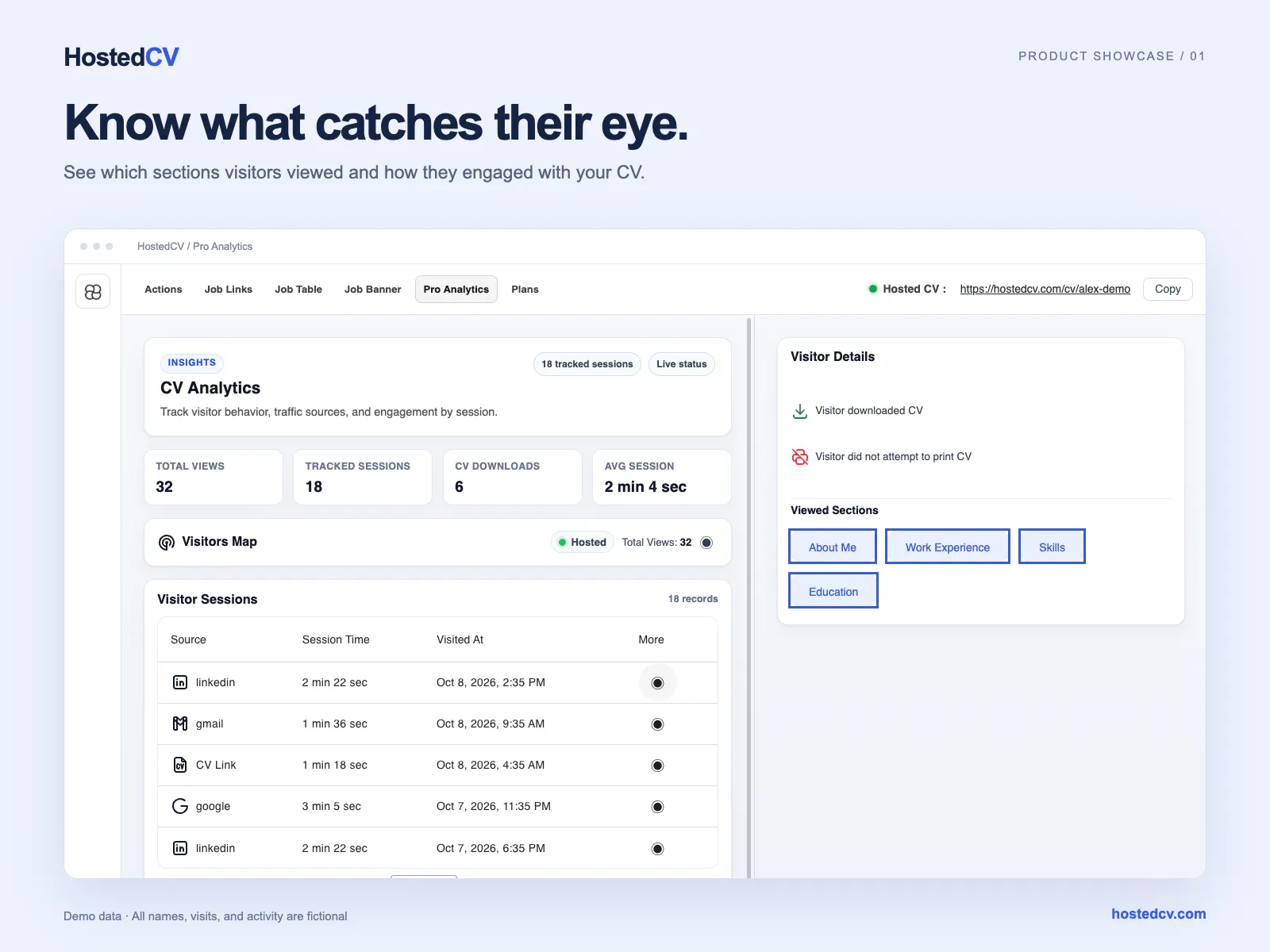The height and width of the screenshot is (952, 1270).
Task: Click the Education section chip
Action: (833, 591)
